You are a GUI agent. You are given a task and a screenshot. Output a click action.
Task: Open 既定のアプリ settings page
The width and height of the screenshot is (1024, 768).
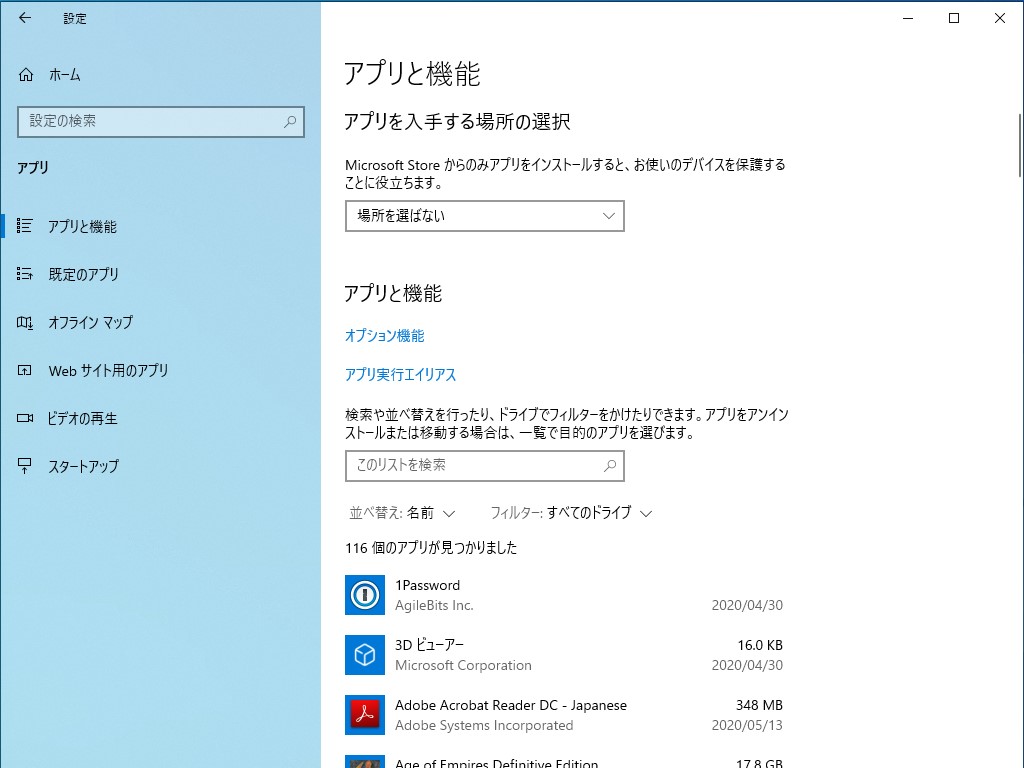coord(161,274)
